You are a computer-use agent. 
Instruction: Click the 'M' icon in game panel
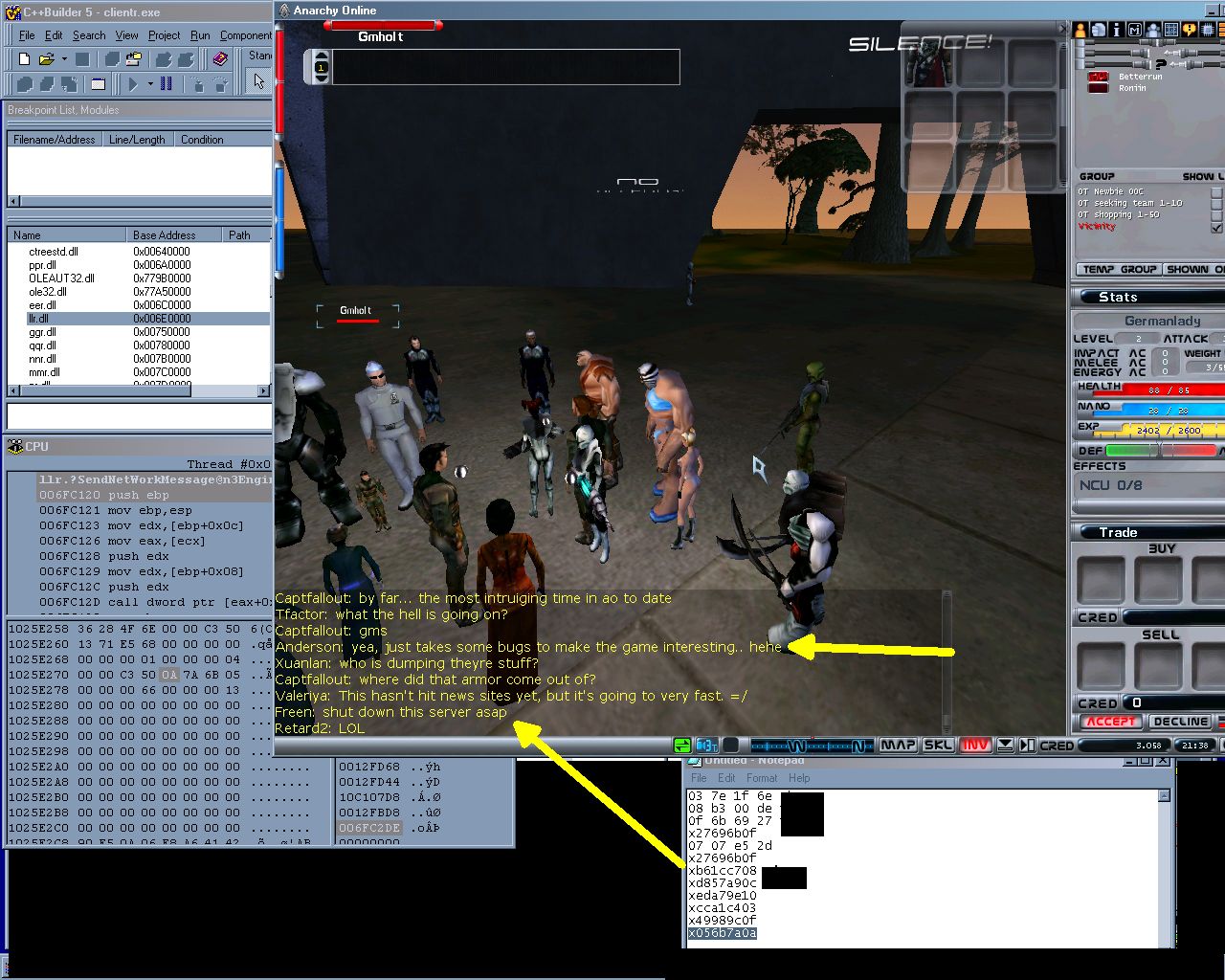click(x=1135, y=30)
